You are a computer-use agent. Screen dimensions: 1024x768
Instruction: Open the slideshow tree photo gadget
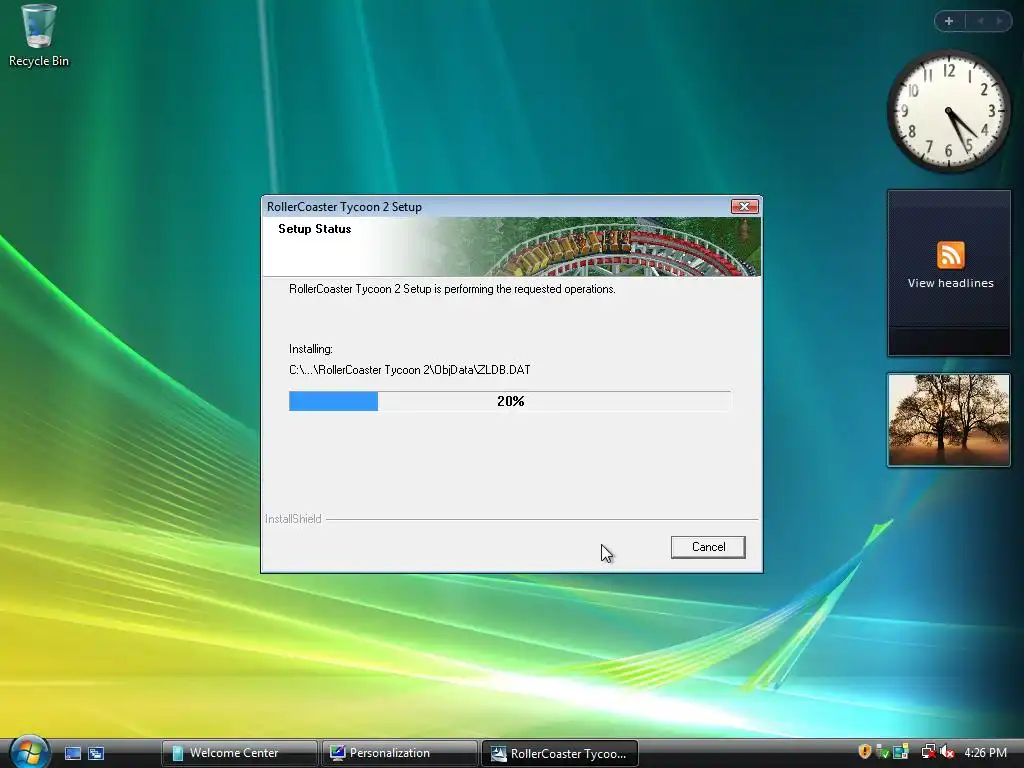(949, 420)
